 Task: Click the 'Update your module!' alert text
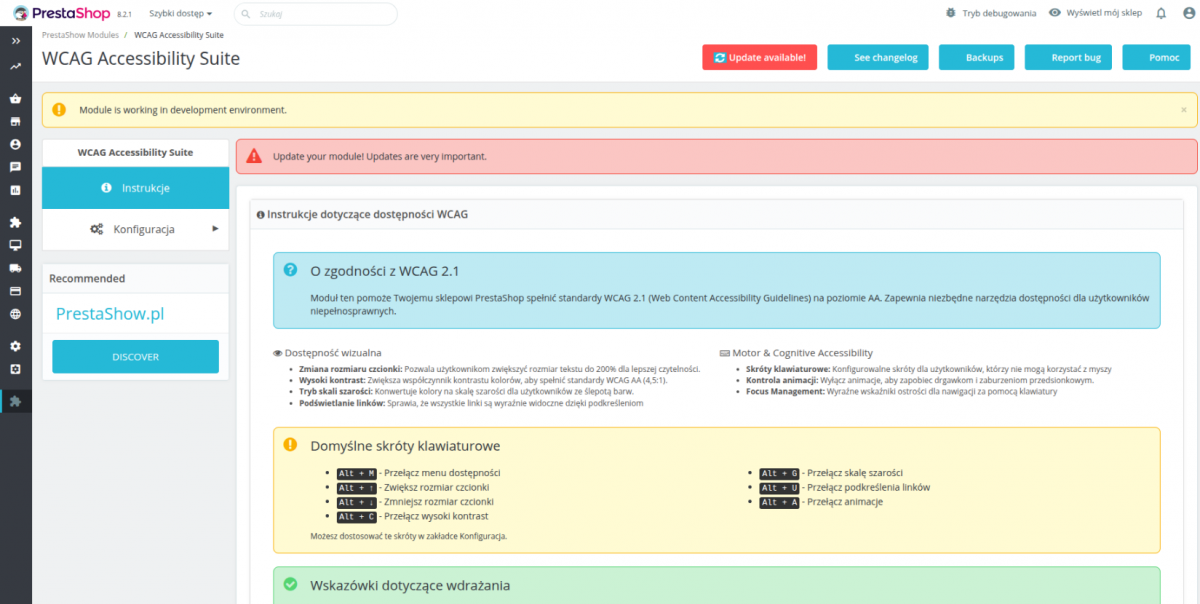pyautogui.click(x=380, y=157)
